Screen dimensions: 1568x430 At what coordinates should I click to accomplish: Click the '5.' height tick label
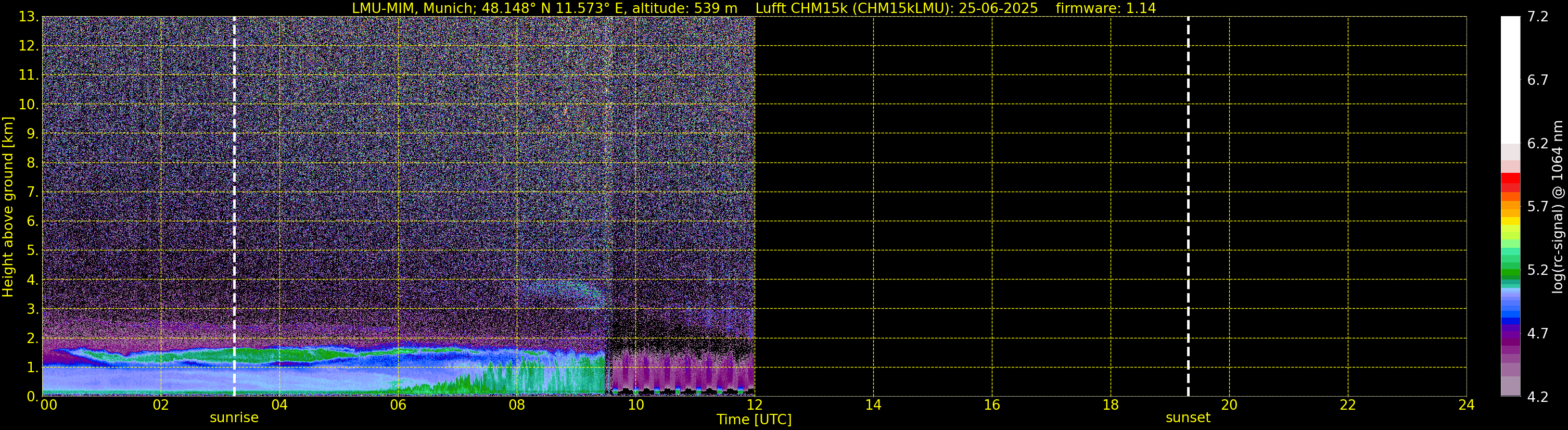(32, 250)
